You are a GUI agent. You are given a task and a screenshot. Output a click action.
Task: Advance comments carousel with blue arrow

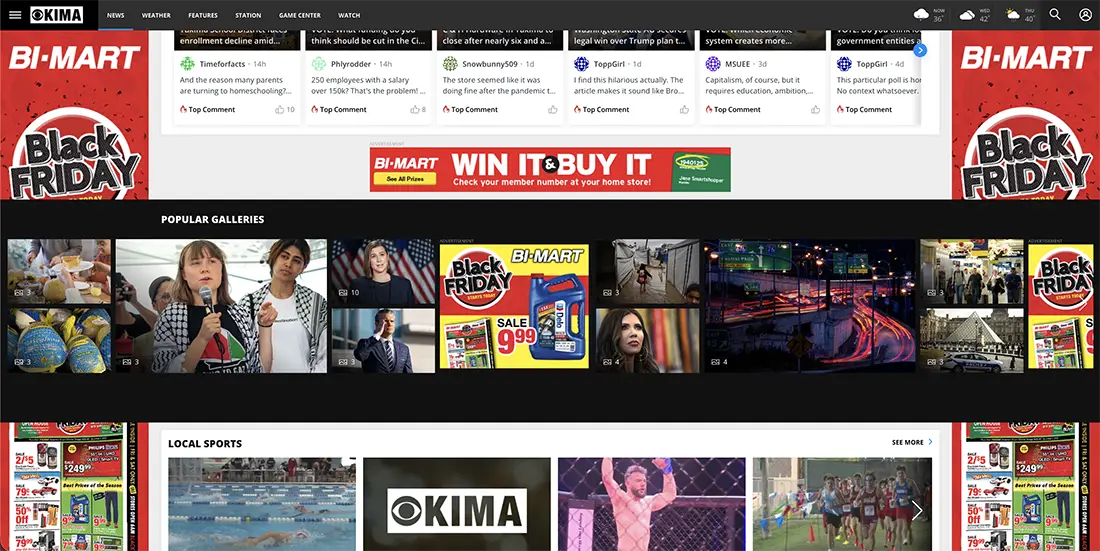pos(920,51)
